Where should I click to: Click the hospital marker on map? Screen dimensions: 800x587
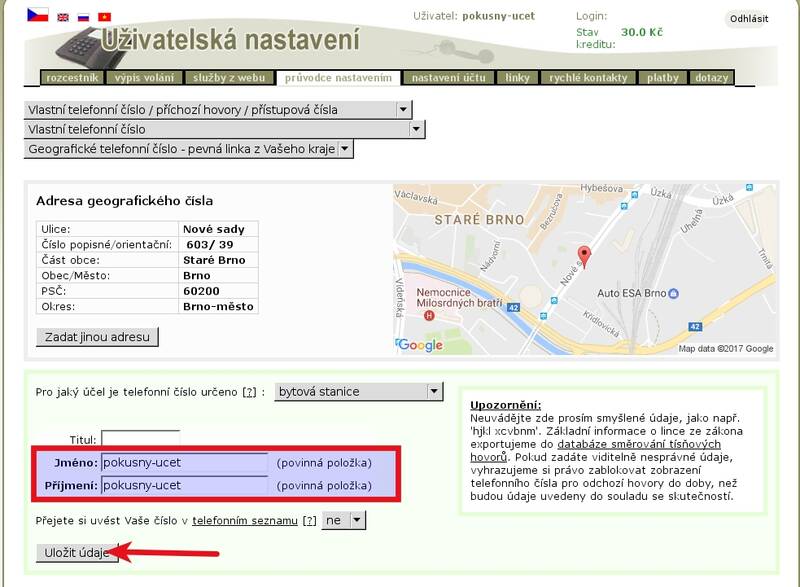pos(430,315)
